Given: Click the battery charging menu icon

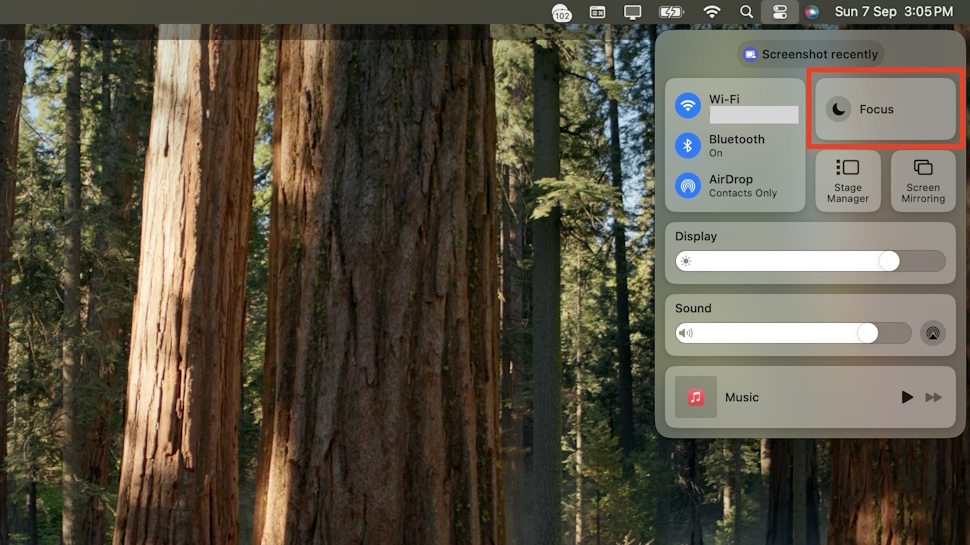Looking at the screenshot, I should pyautogui.click(x=671, y=12).
